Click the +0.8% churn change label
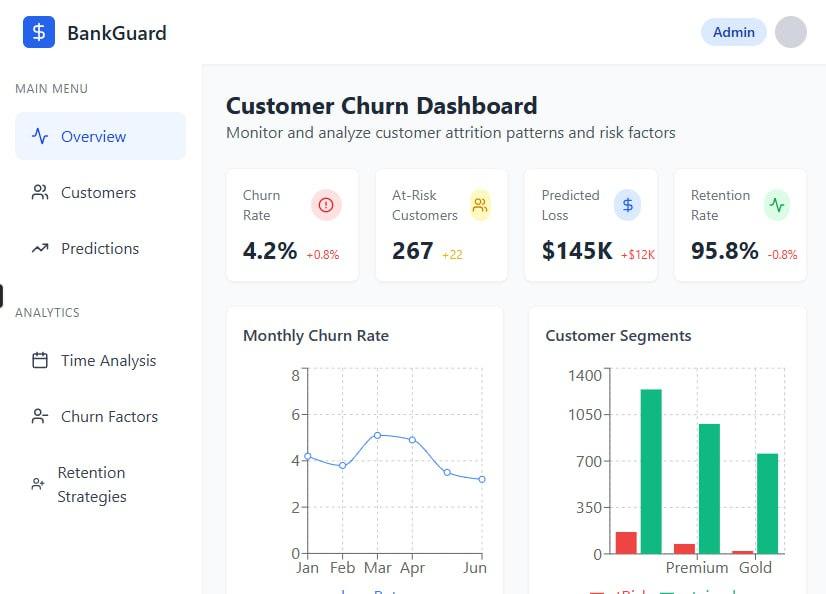This screenshot has width=826, height=594. [x=322, y=255]
